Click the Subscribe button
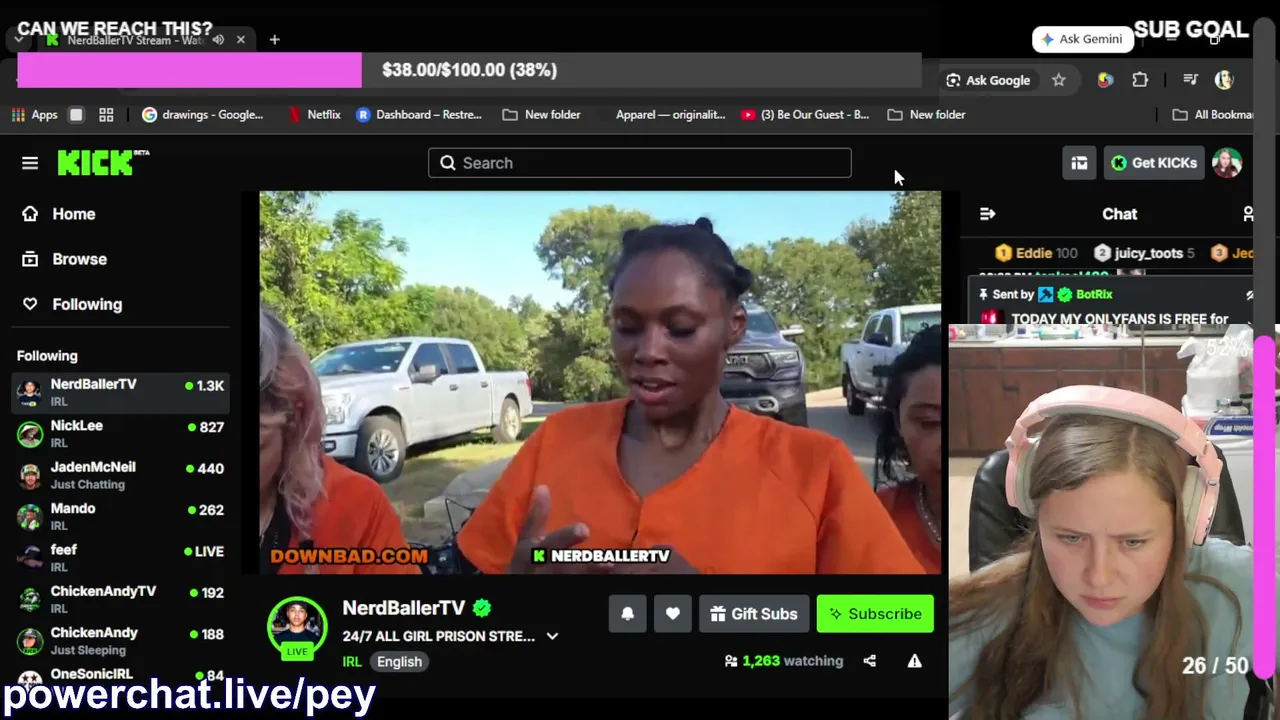Viewport: 1280px width, 720px height. pyautogui.click(x=875, y=614)
